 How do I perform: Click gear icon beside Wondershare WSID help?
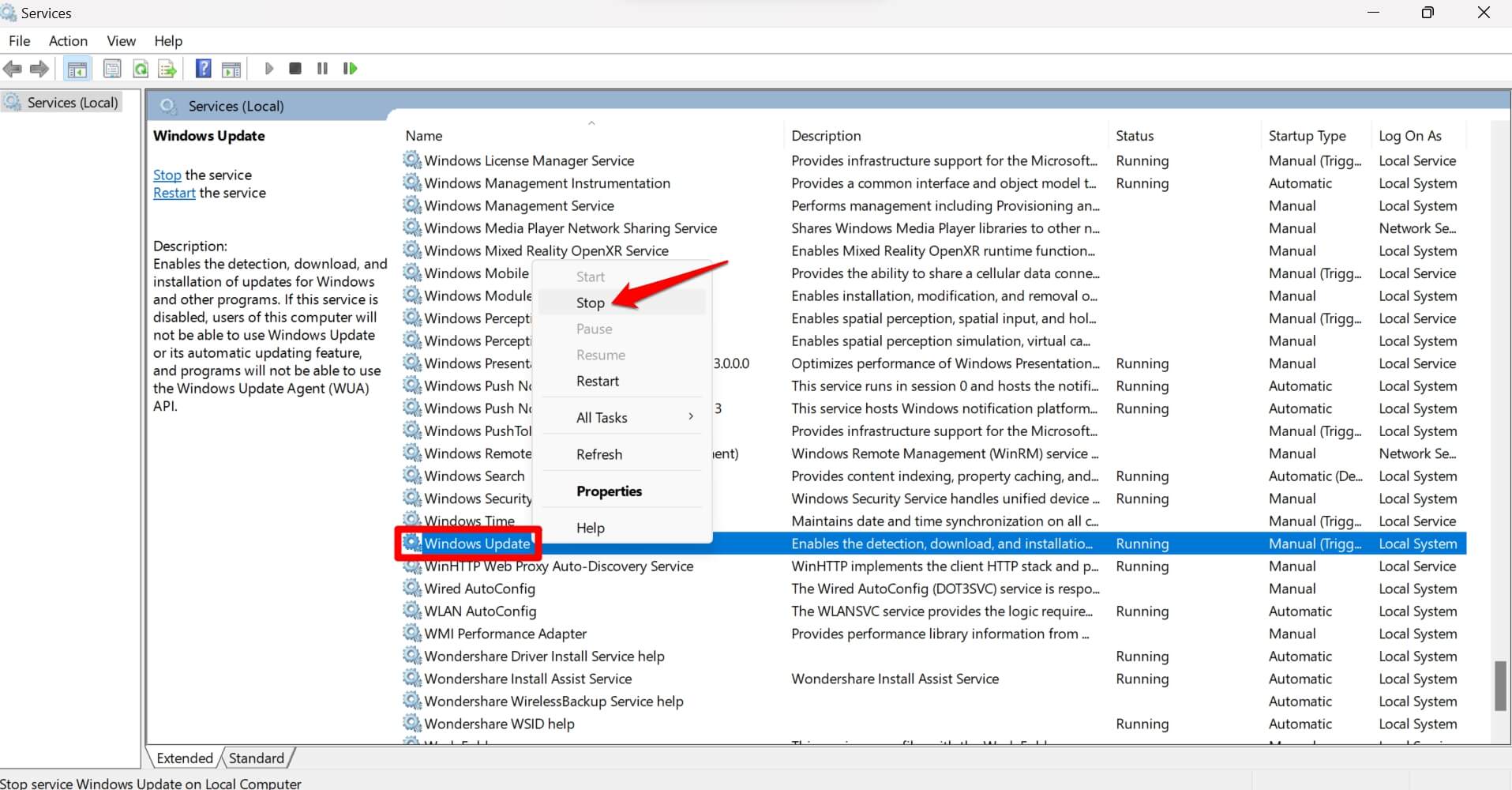412,724
